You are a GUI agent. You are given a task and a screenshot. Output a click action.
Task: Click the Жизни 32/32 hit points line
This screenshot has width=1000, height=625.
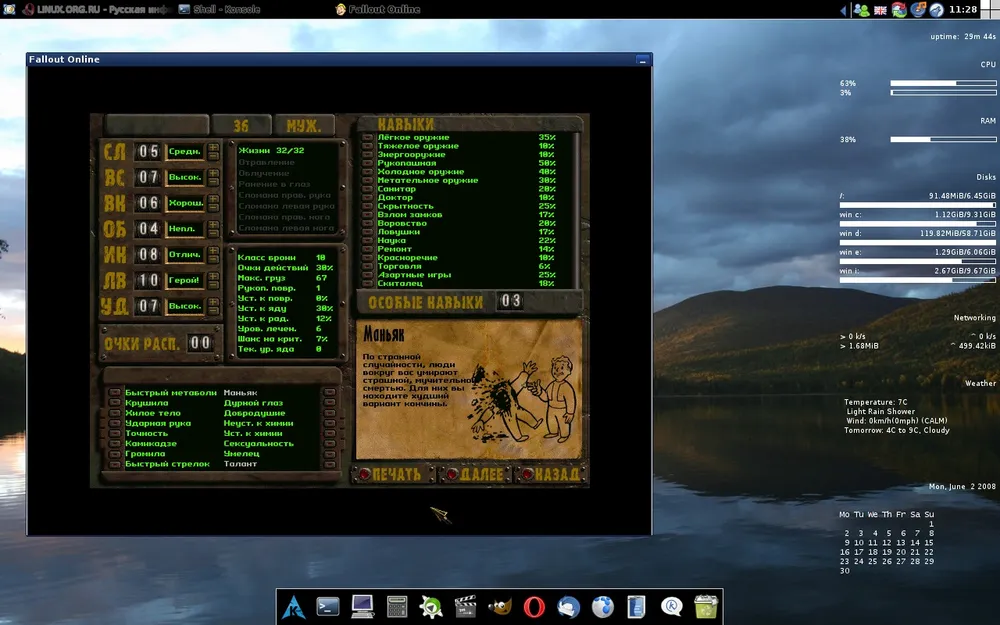(271, 151)
